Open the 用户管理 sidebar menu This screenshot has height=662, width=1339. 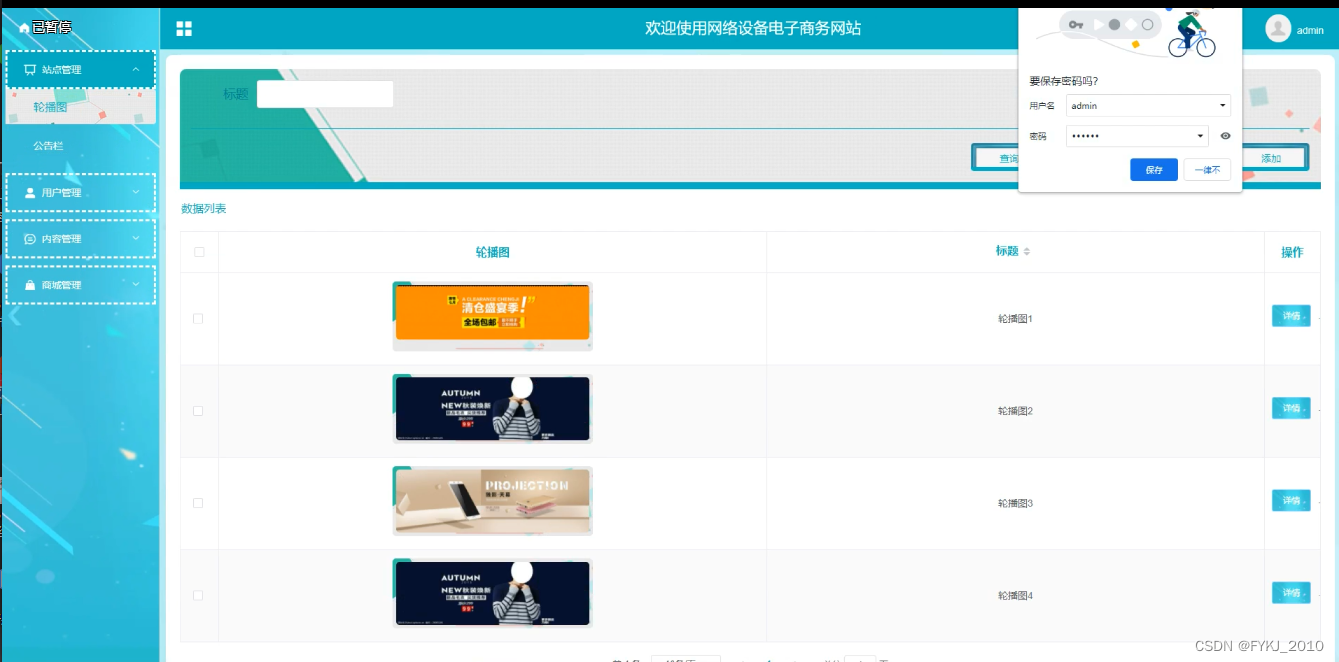coord(81,192)
